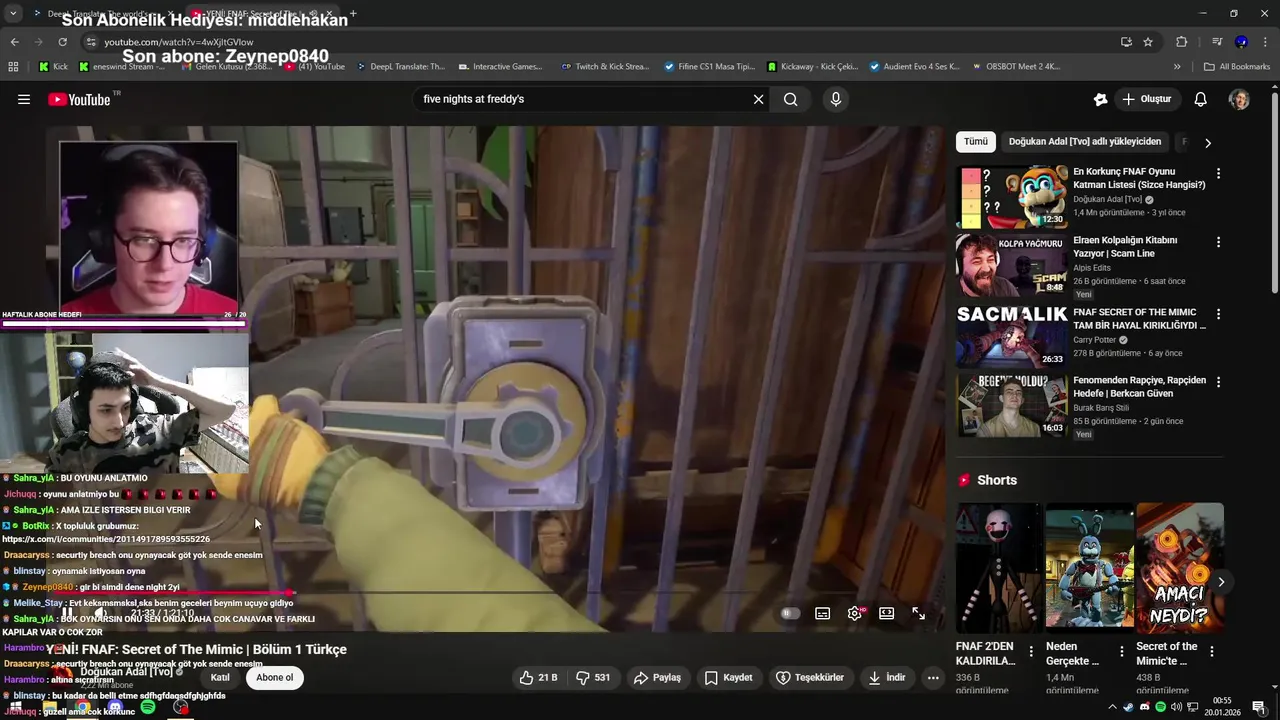Screen dimensions: 1280x720
Task: Open the Elraen Kolpalığın Kitabını Yazıyor video title
Action: 1125,247
